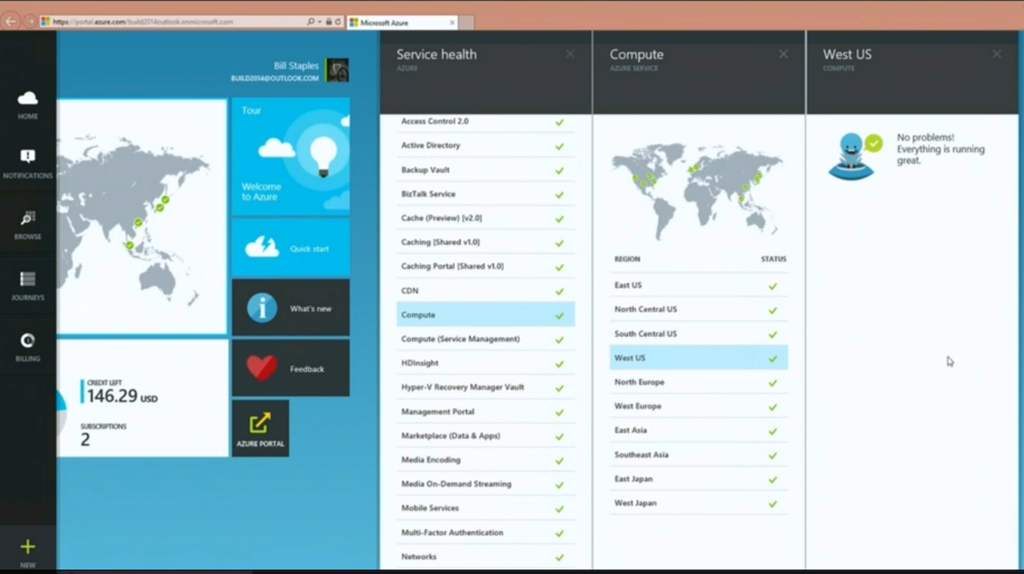This screenshot has height=574, width=1024.
Task: Select Mobile Services row
Action: (485, 508)
